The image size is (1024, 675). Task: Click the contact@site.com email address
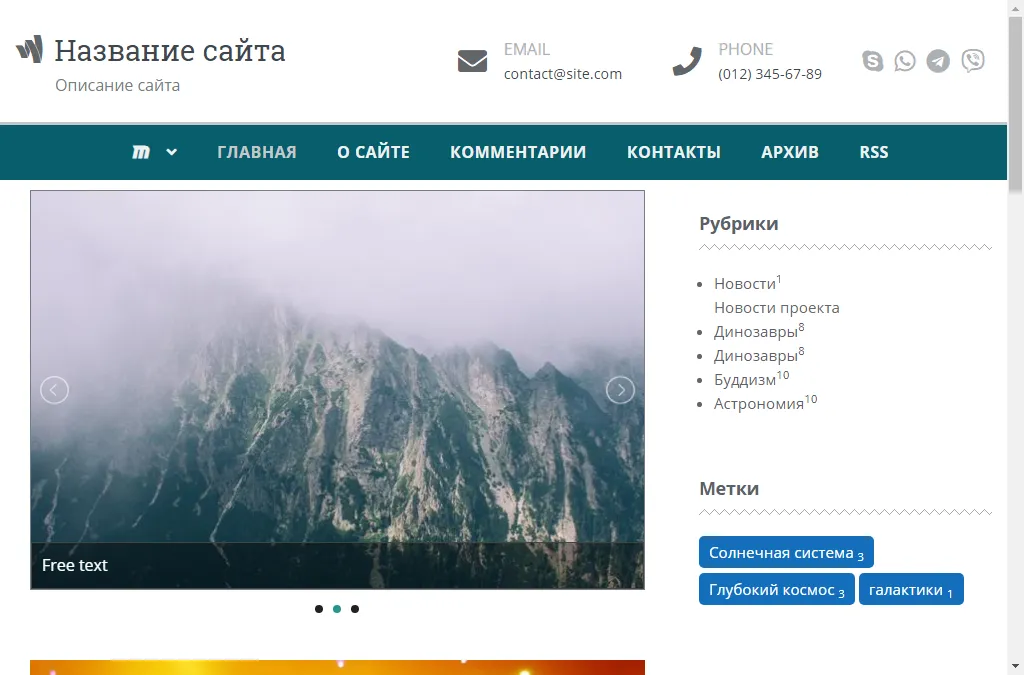(562, 74)
